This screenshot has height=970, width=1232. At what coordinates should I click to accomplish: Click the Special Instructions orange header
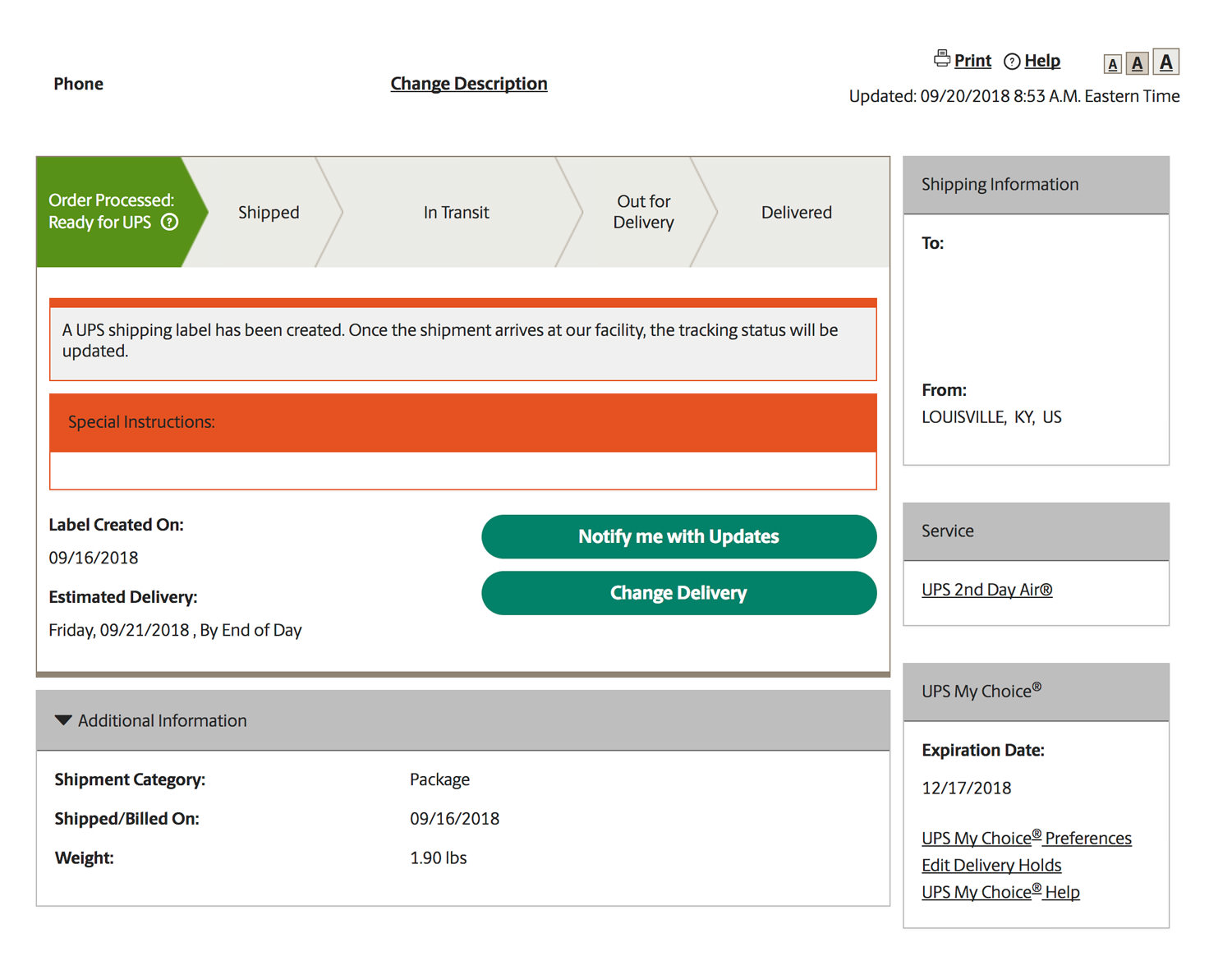(x=463, y=422)
